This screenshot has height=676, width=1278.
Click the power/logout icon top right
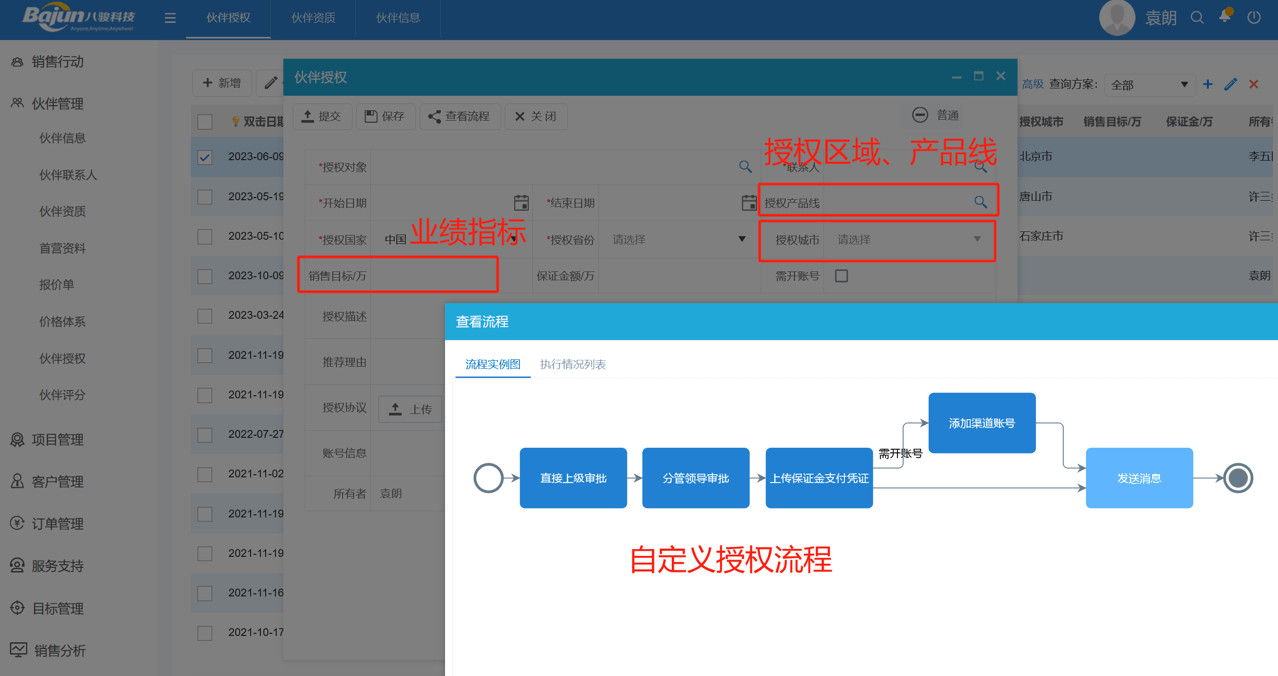[x=1255, y=17]
